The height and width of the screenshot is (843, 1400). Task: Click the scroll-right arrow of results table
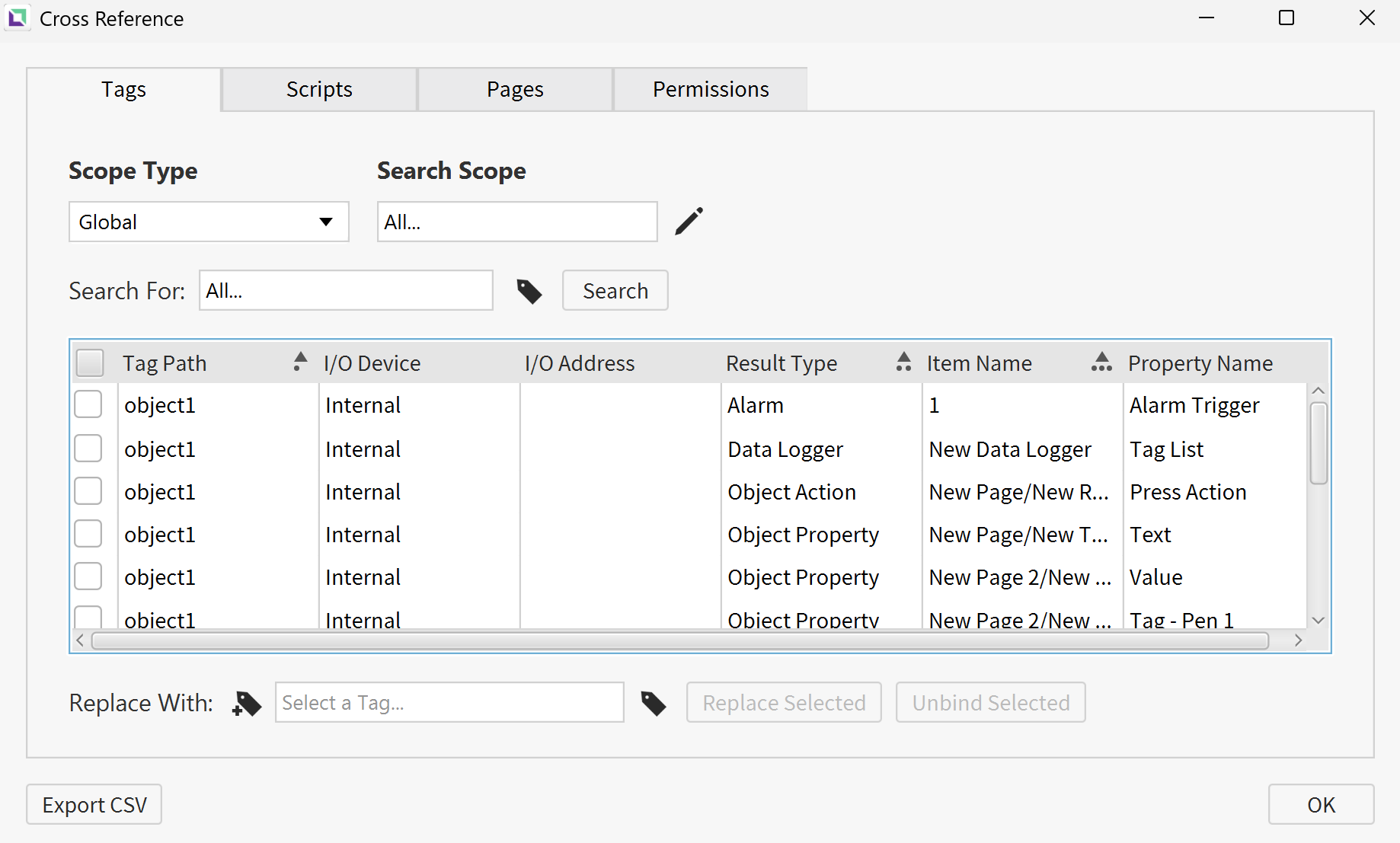(x=1299, y=641)
